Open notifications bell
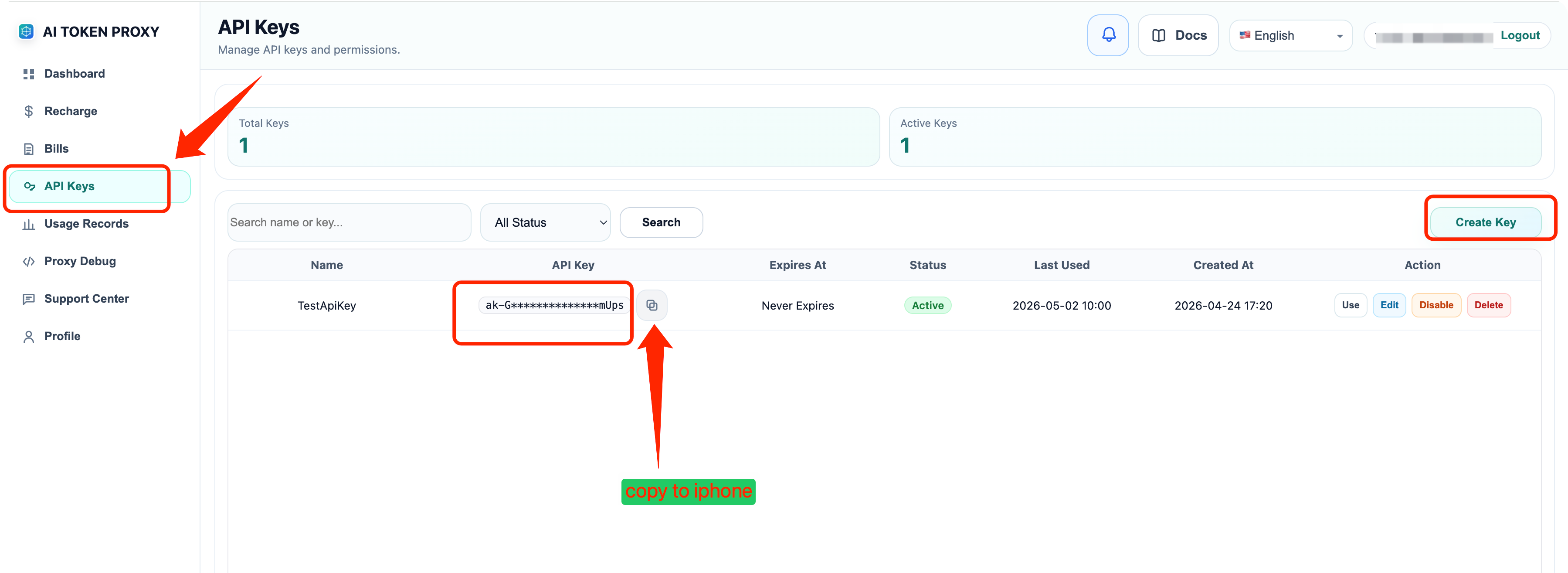 [x=1108, y=35]
